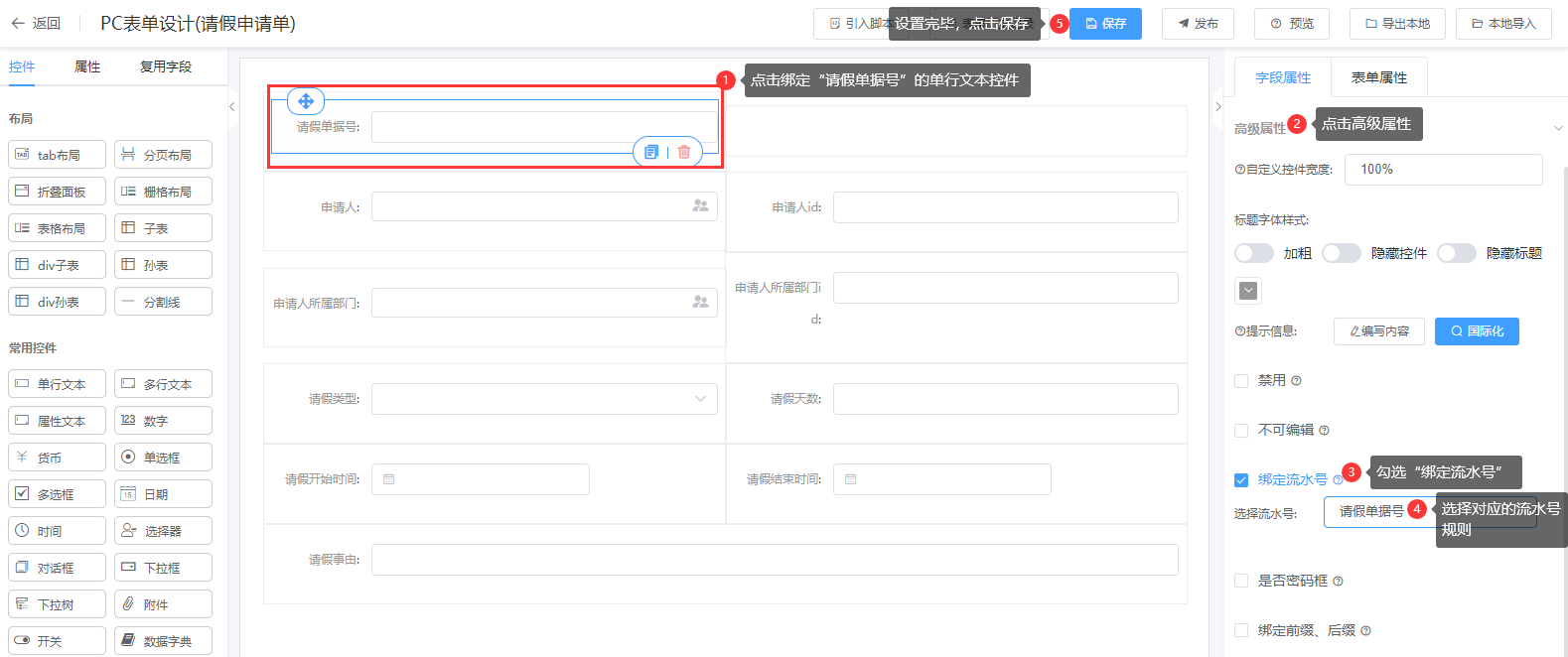The image size is (1568, 657).
Task: Click the 保存 button
Action: click(x=1105, y=24)
